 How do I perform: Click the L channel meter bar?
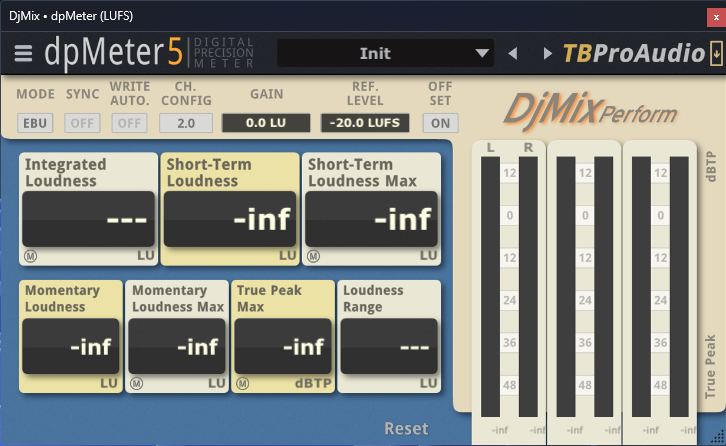(490, 287)
